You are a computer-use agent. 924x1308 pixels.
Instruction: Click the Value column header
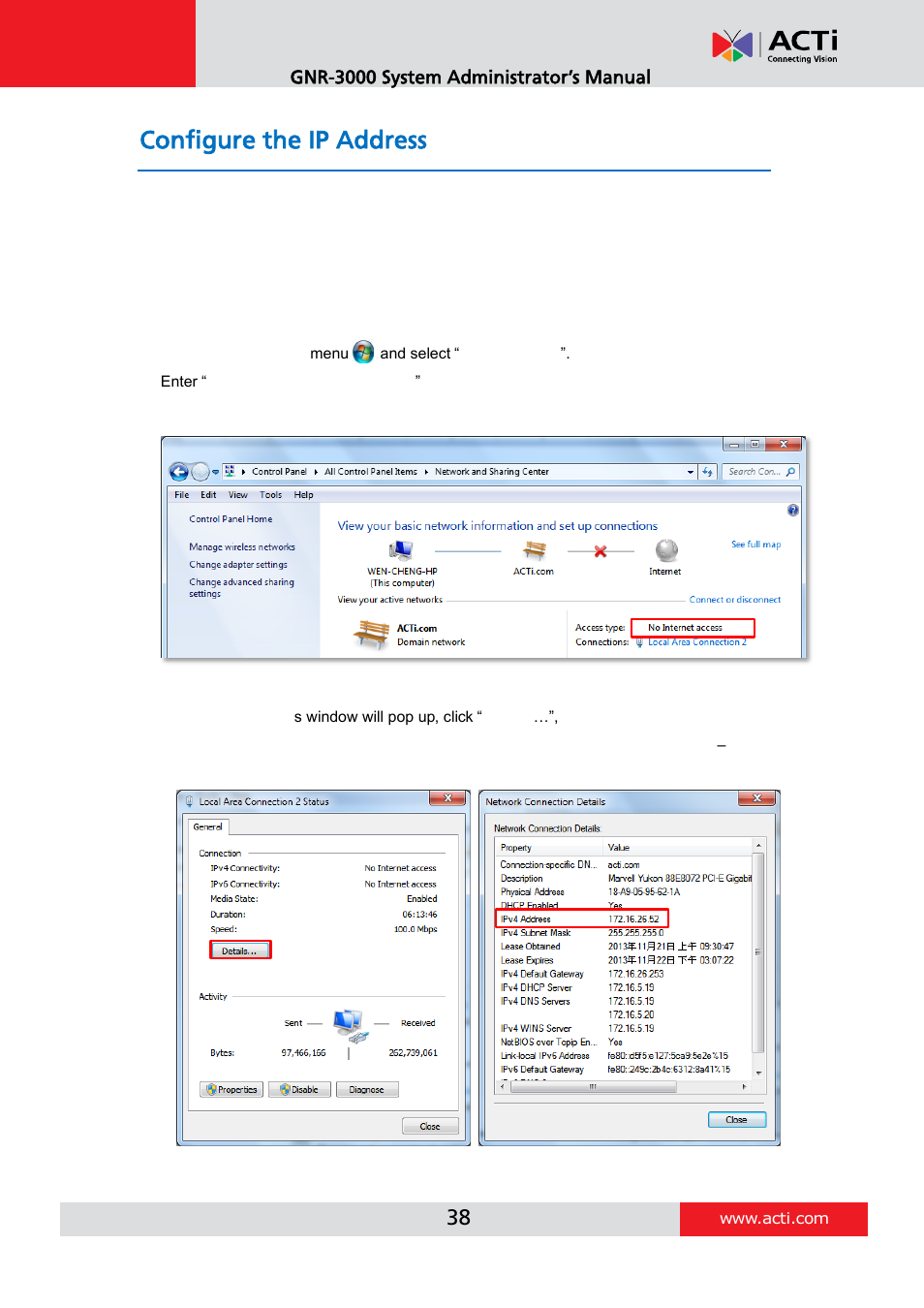click(x=678, y=848)
